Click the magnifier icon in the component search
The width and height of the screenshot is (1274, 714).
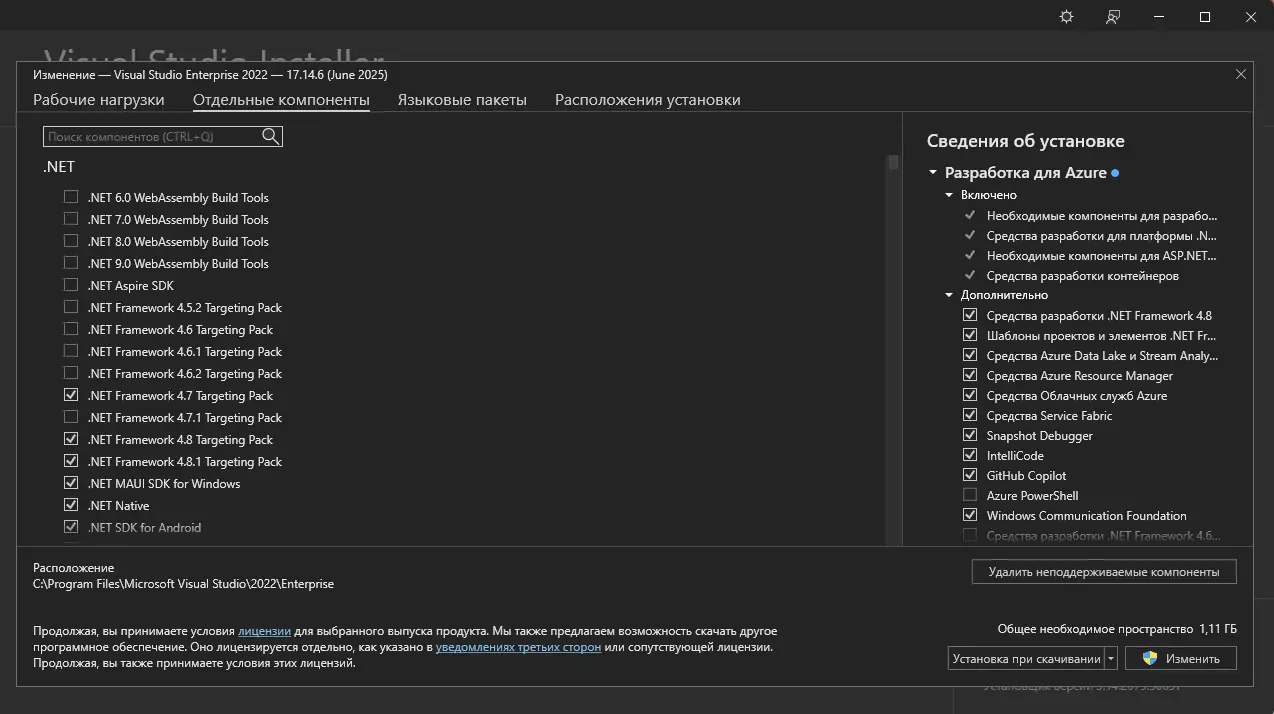[x=270, y=136]
